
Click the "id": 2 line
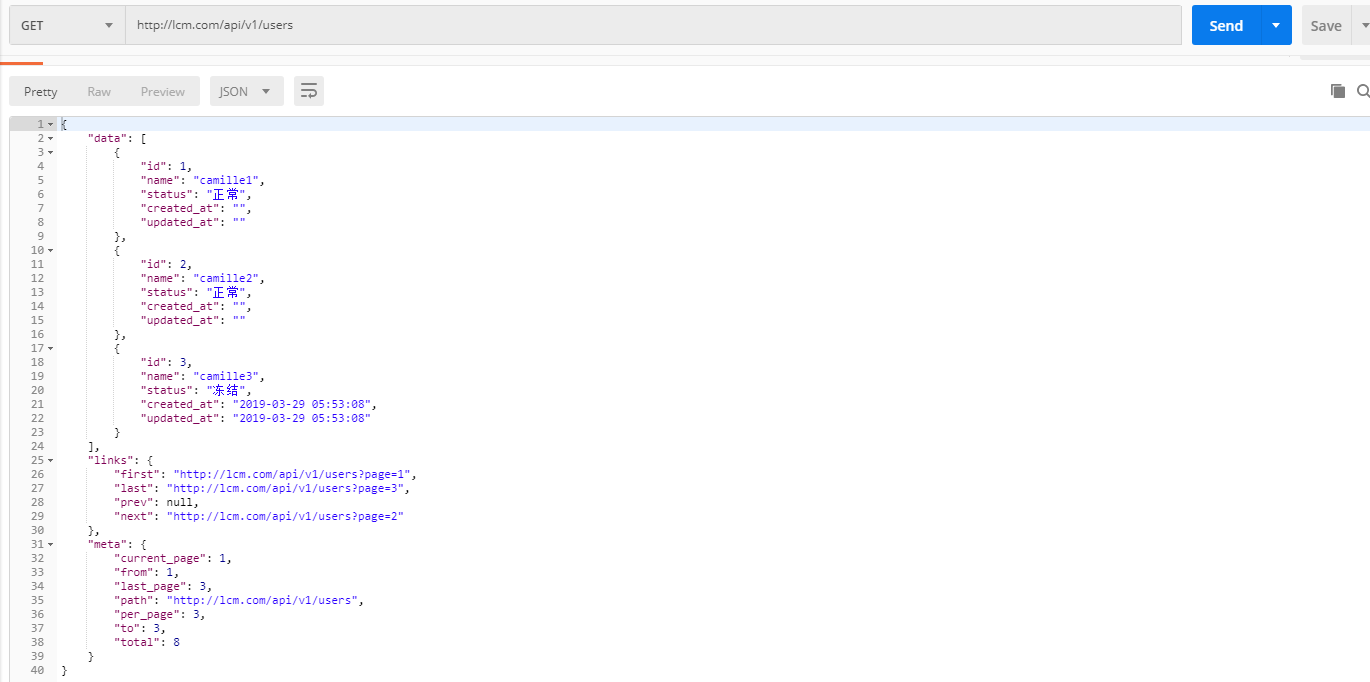point(166,264)
